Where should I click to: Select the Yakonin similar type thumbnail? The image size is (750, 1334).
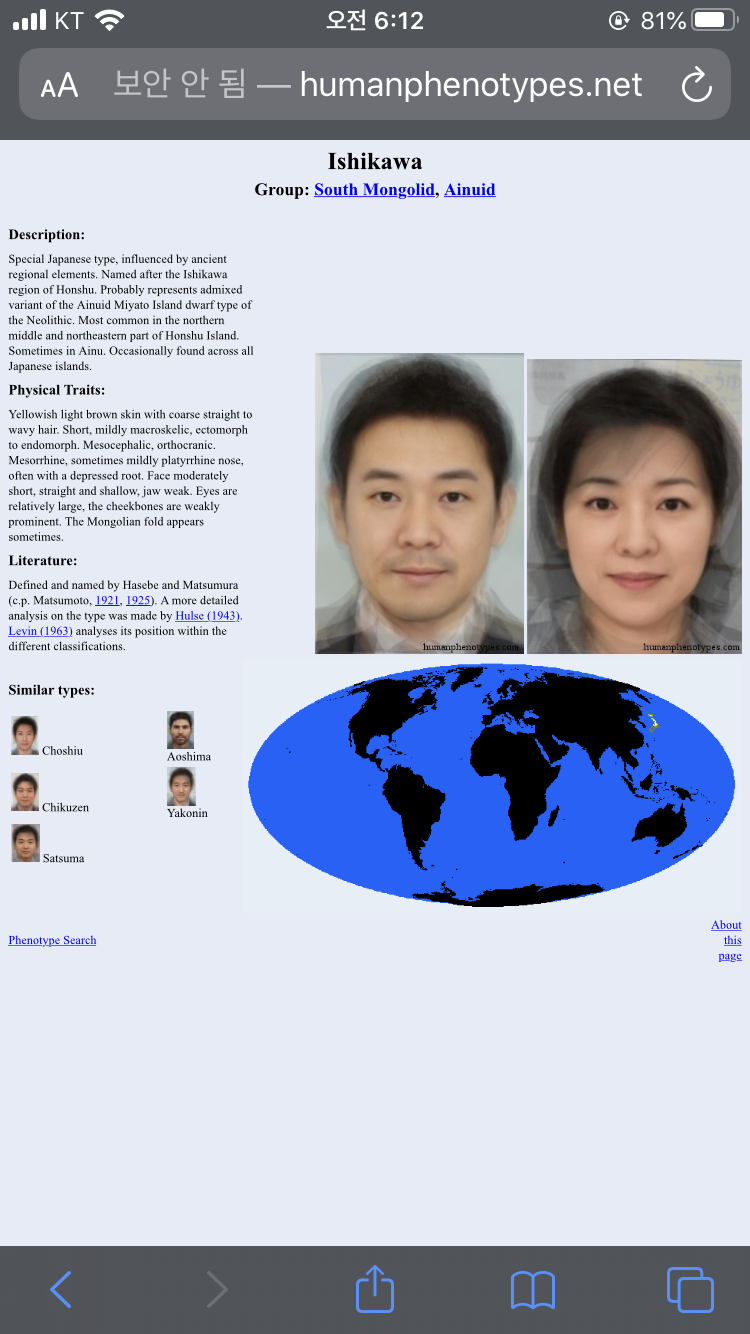[x=181, y=787]
